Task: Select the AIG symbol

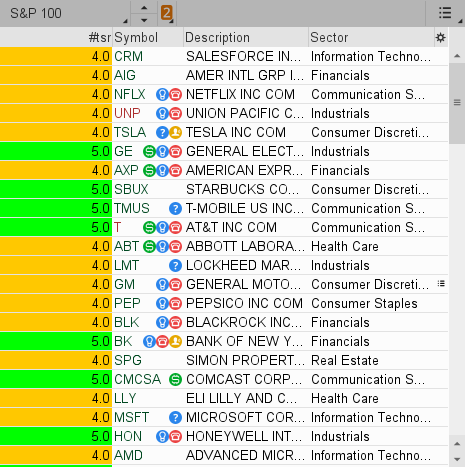Action: pos(125,75)
